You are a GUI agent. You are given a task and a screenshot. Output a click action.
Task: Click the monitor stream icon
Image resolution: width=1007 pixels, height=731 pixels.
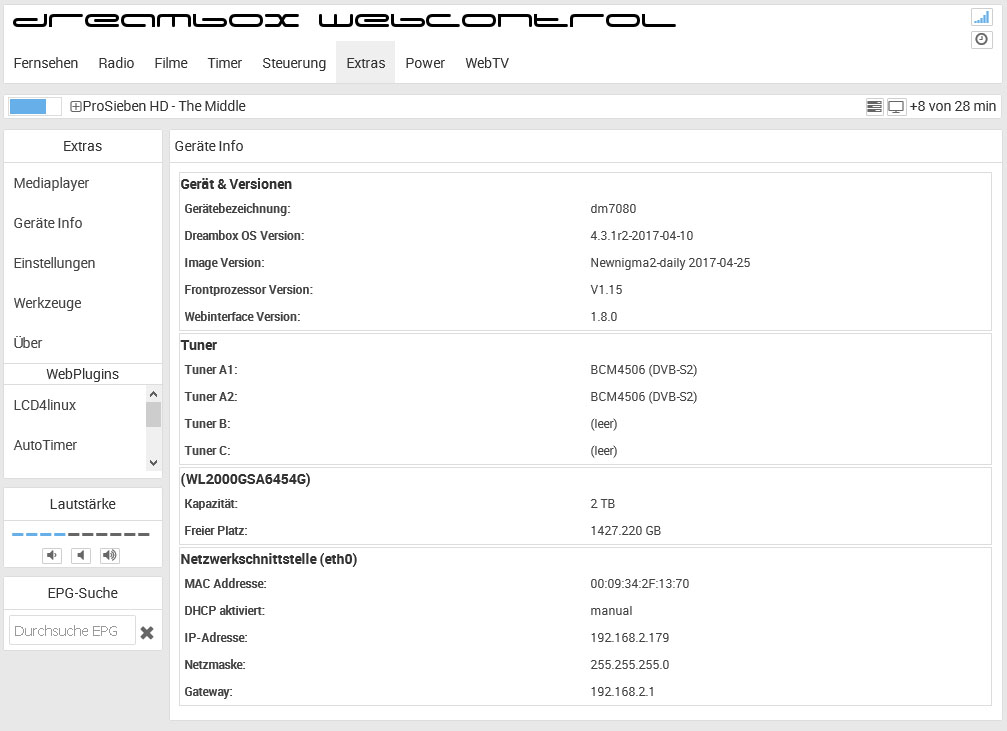[x=896, y=107]
